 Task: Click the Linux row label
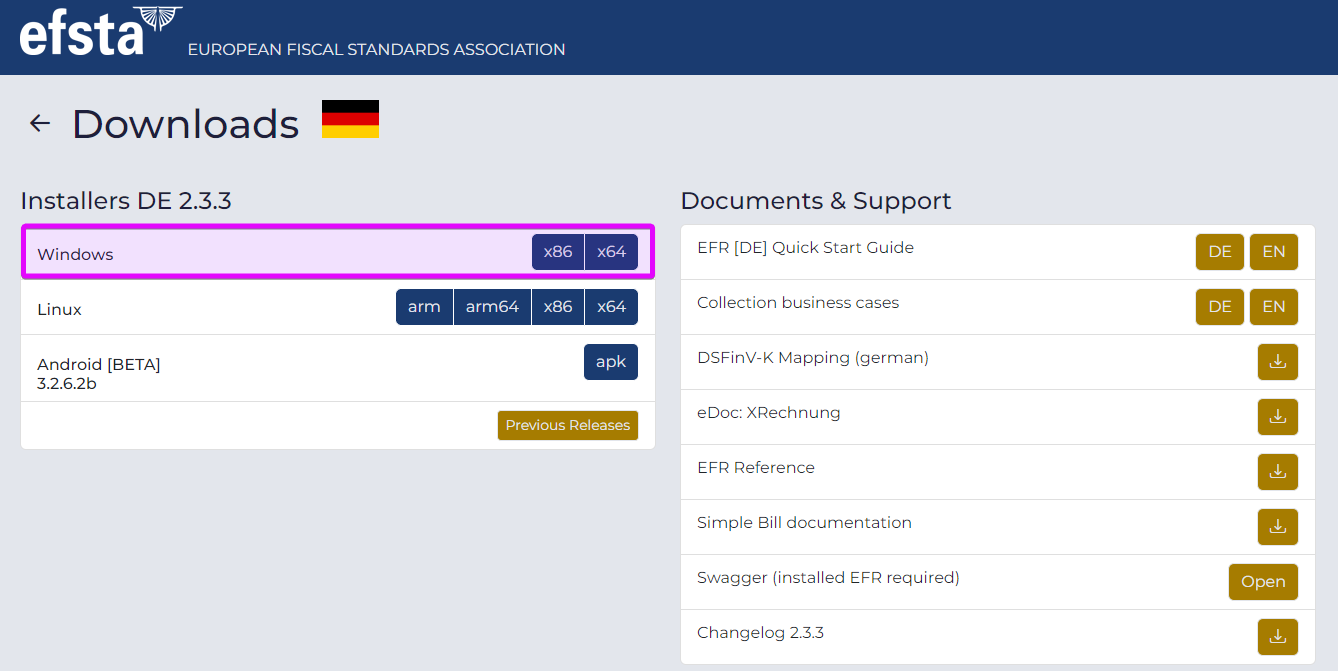coord(59,309)
